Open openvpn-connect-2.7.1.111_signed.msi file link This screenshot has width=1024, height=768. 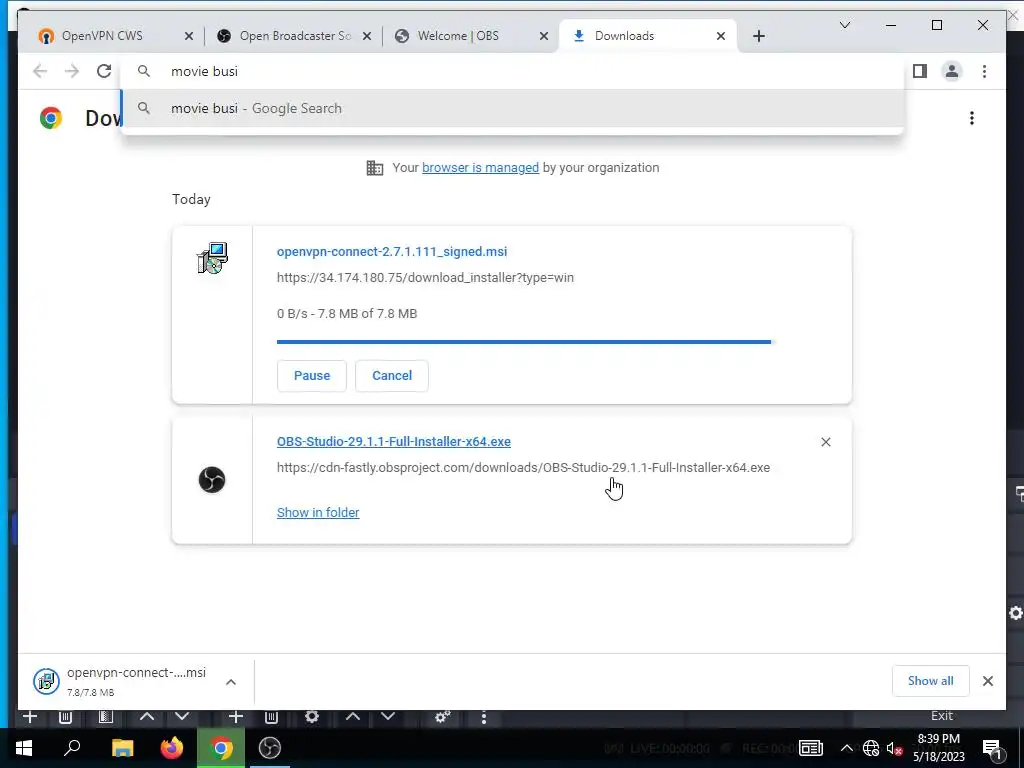(x=392, y=251)
